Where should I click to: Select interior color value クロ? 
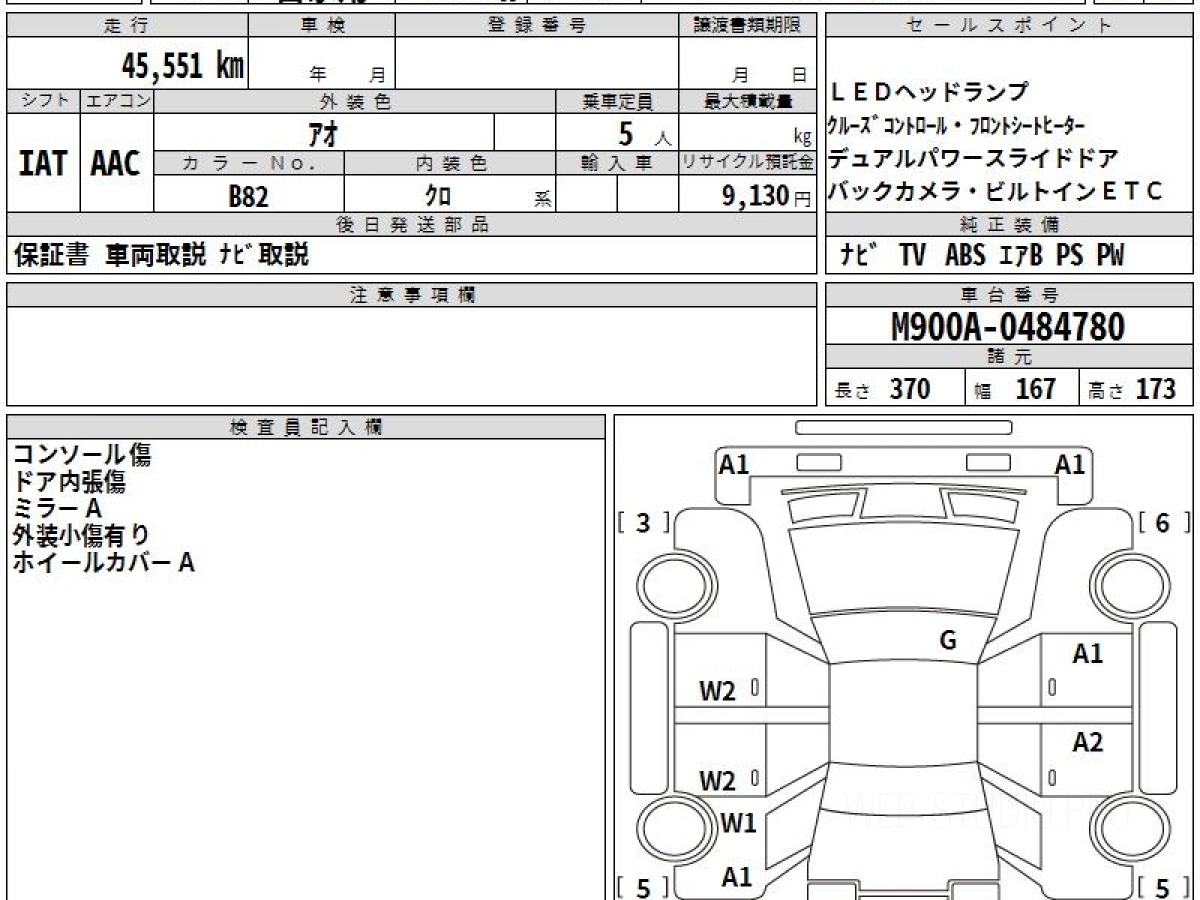pyautogui.click(x=438, y=197)
